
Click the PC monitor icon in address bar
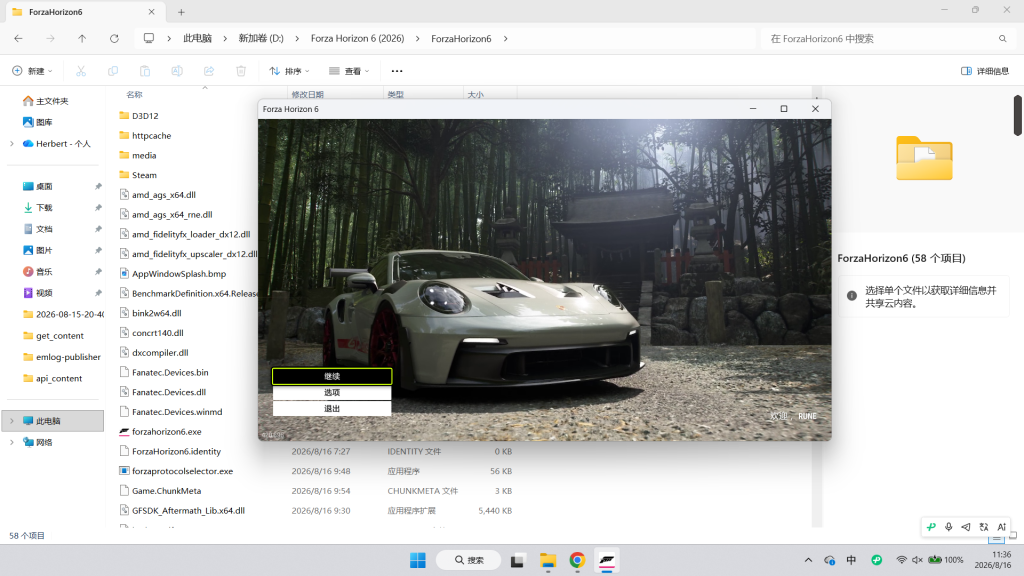pos(149,39)
